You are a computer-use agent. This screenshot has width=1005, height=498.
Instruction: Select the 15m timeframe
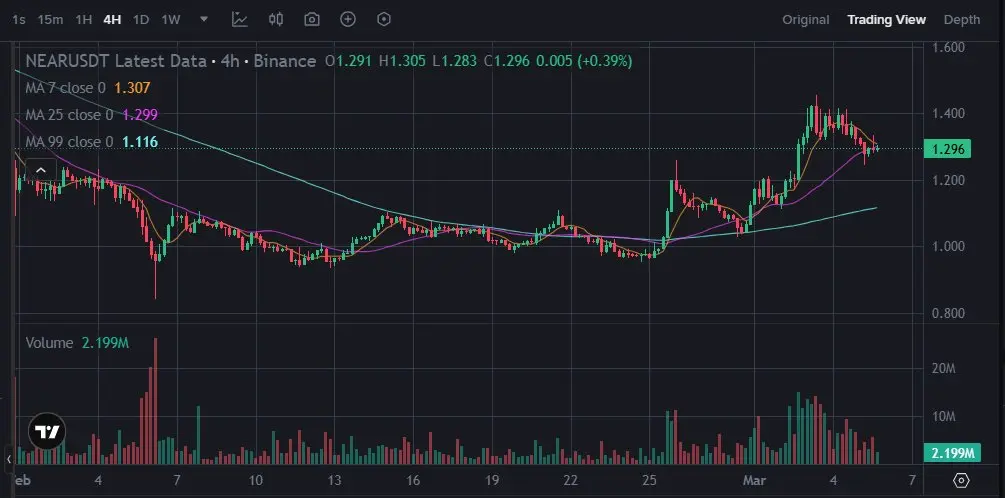click(50, 20)
